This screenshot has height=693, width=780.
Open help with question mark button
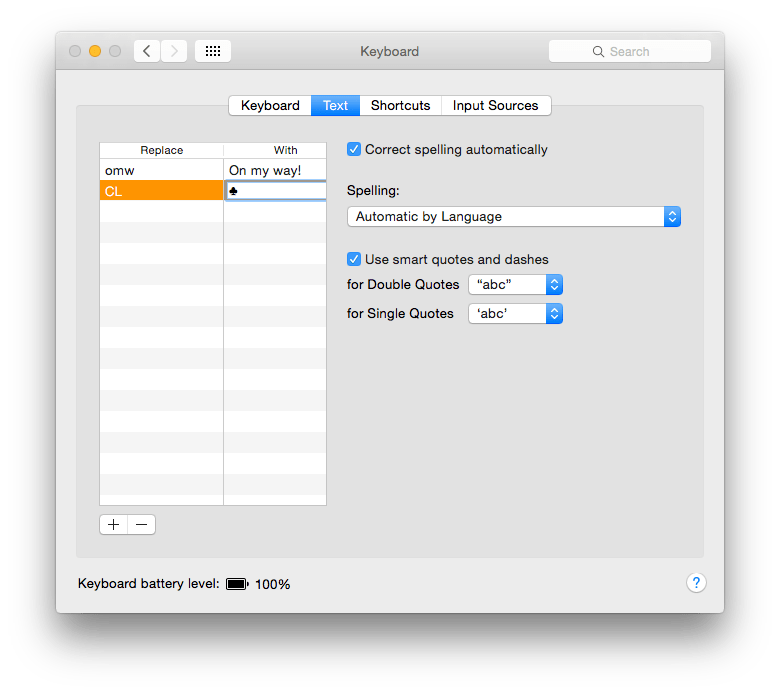[x=697, y=583]
